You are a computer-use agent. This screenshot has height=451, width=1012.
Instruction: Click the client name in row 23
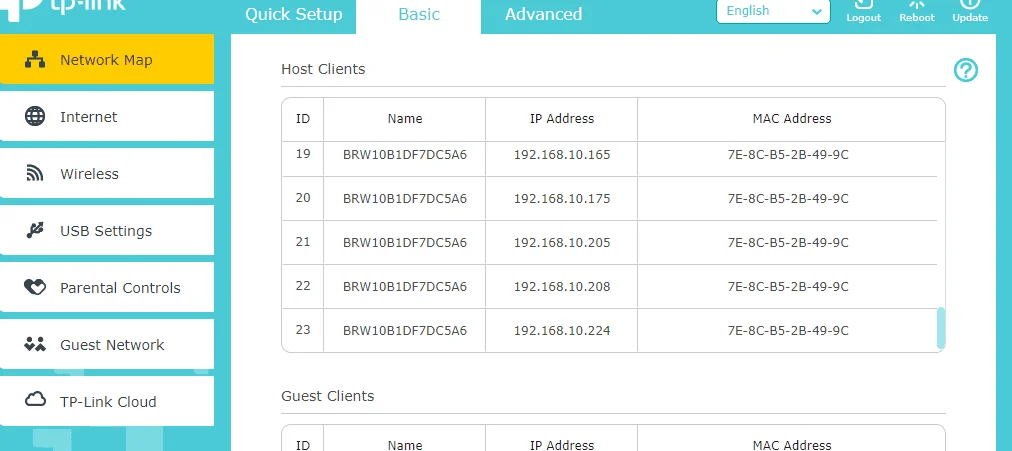pyautogui.click(x=405, y=330)
